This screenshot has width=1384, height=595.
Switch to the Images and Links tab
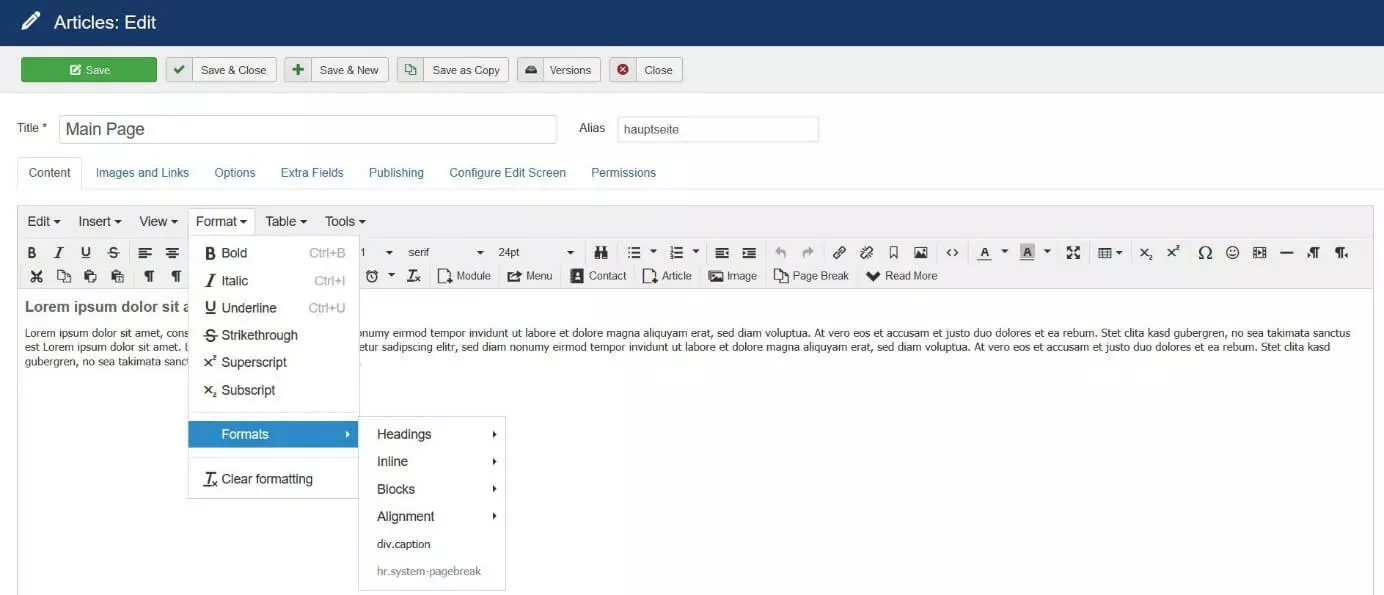coord(142,173)
